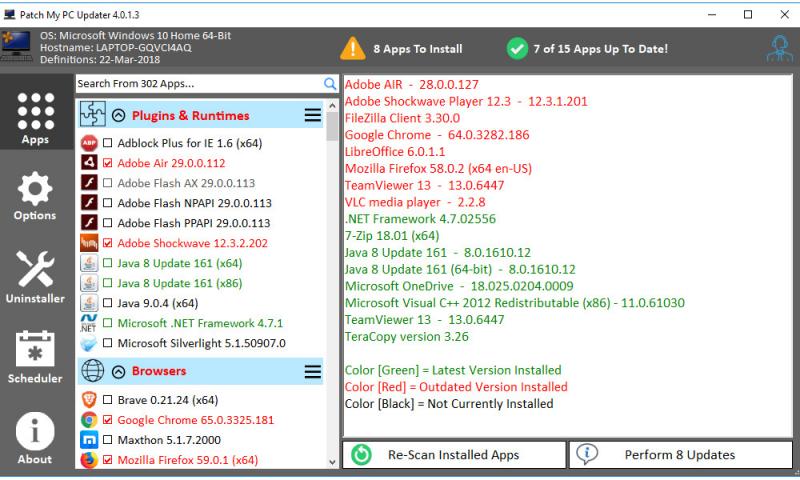This screenshot has height=480, width=800.
Task: Click the app list scroll up arrow
Action: click(333, 106)
